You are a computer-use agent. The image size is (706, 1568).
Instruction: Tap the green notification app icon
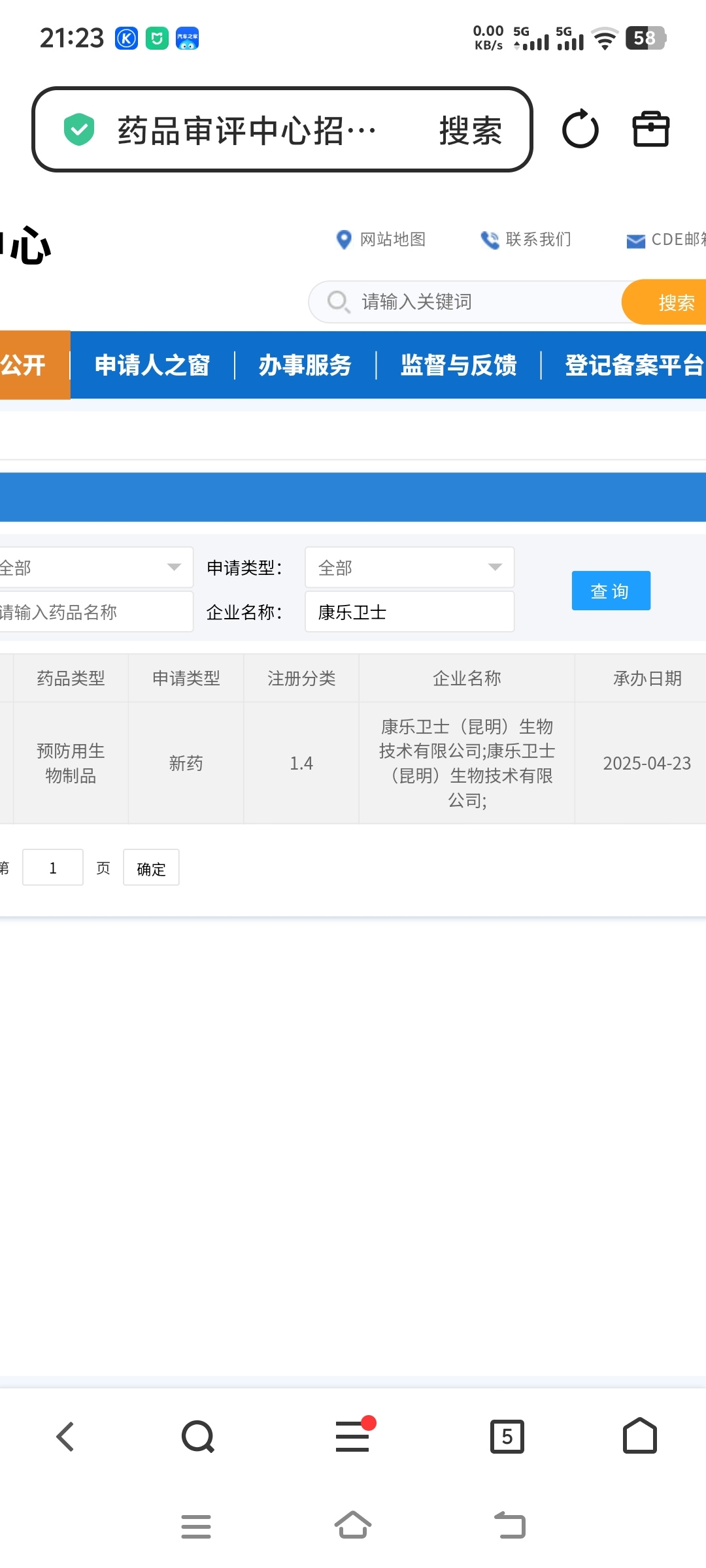[x=157, y=39]
